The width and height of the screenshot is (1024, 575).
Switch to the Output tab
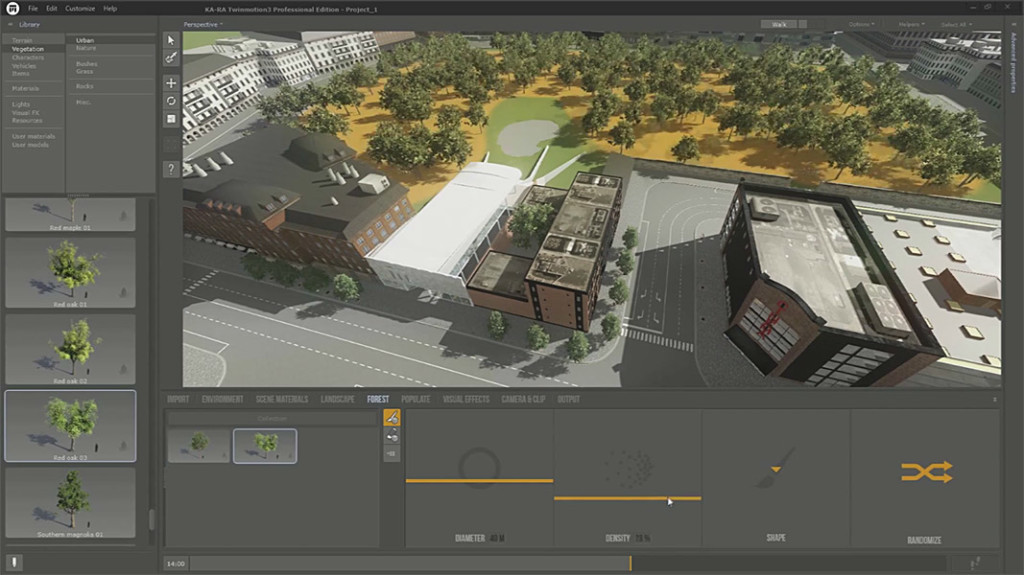point(568,399)
